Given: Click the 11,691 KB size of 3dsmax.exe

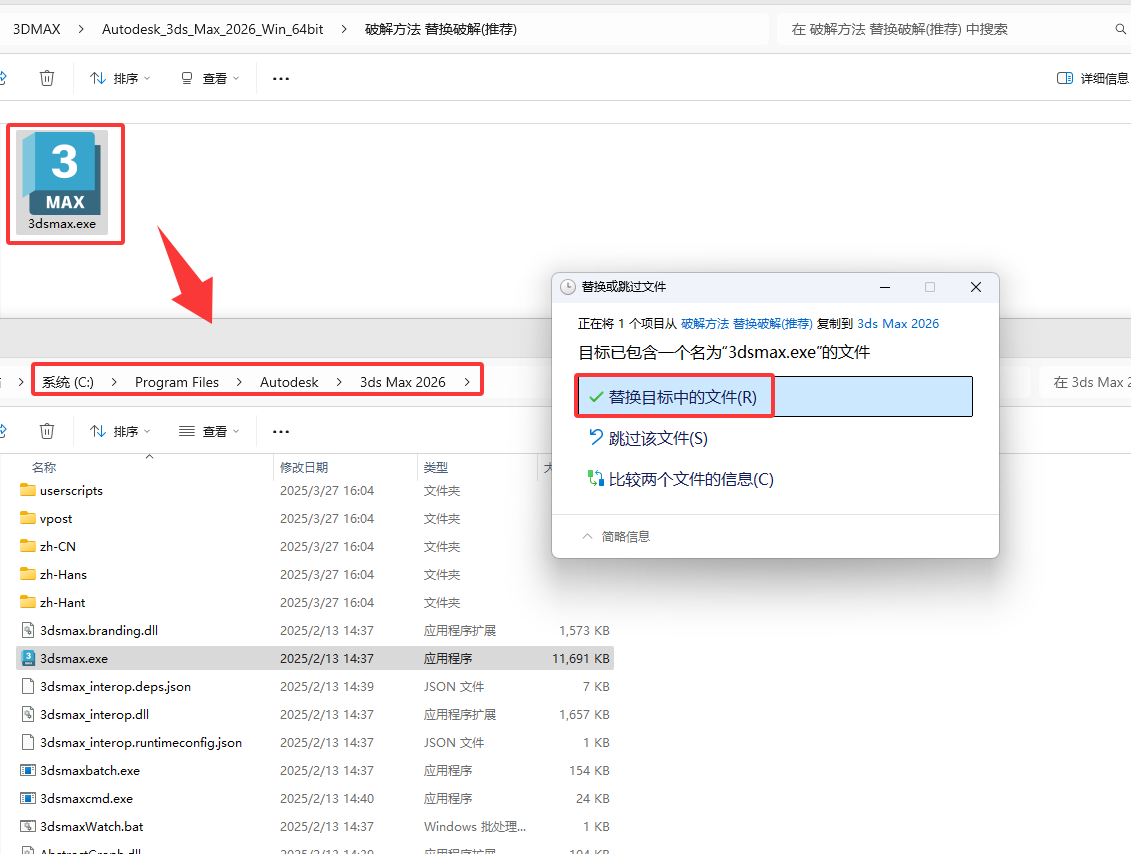Looking at the screenshot, I should (581, 658).
